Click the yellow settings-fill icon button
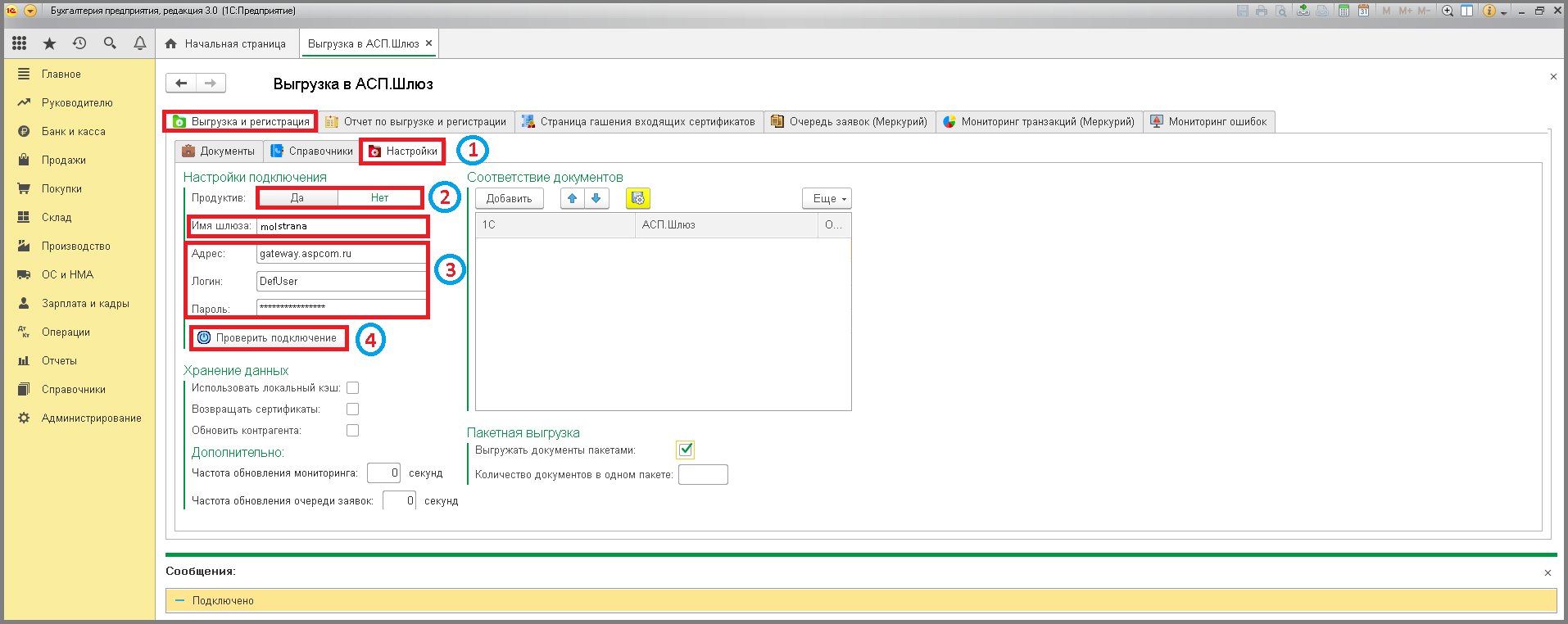The width and height of the screenshot is (1568, 624). click(x=638, y=198)
